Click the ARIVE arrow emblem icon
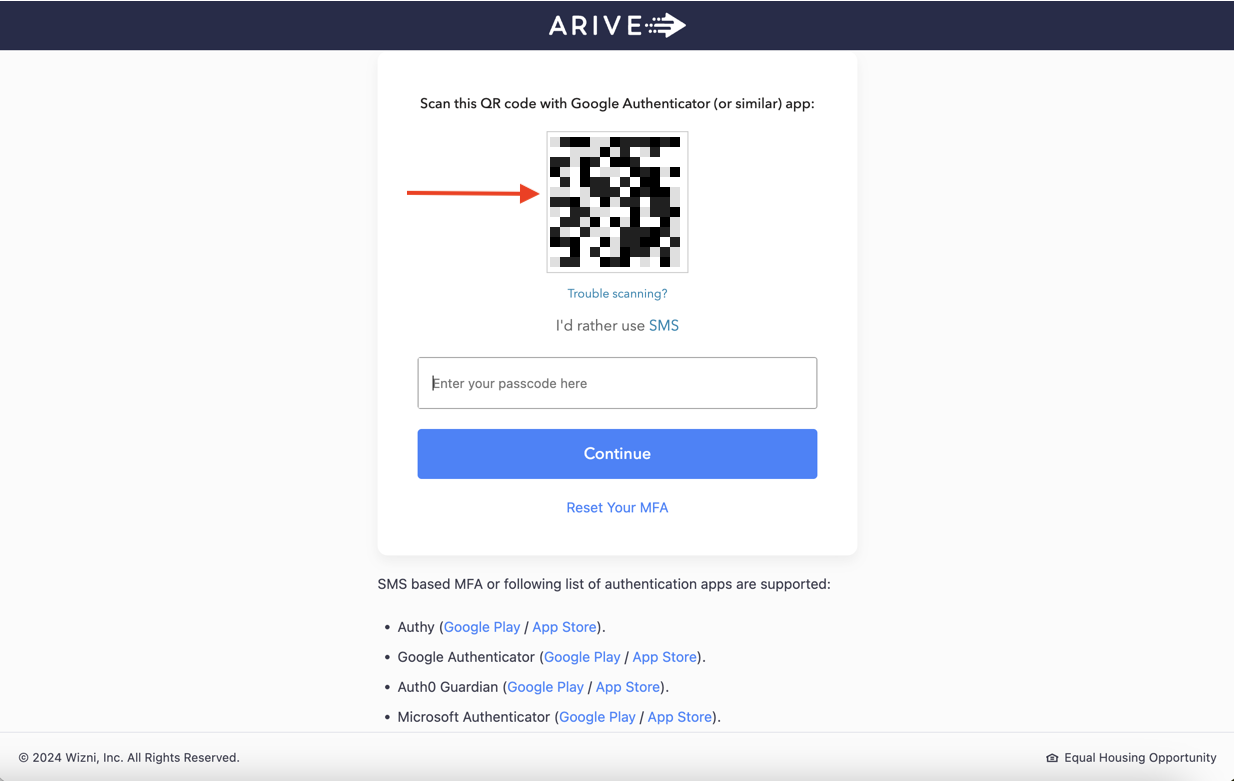Screen dimensions: 1234x781 [666, 25]
